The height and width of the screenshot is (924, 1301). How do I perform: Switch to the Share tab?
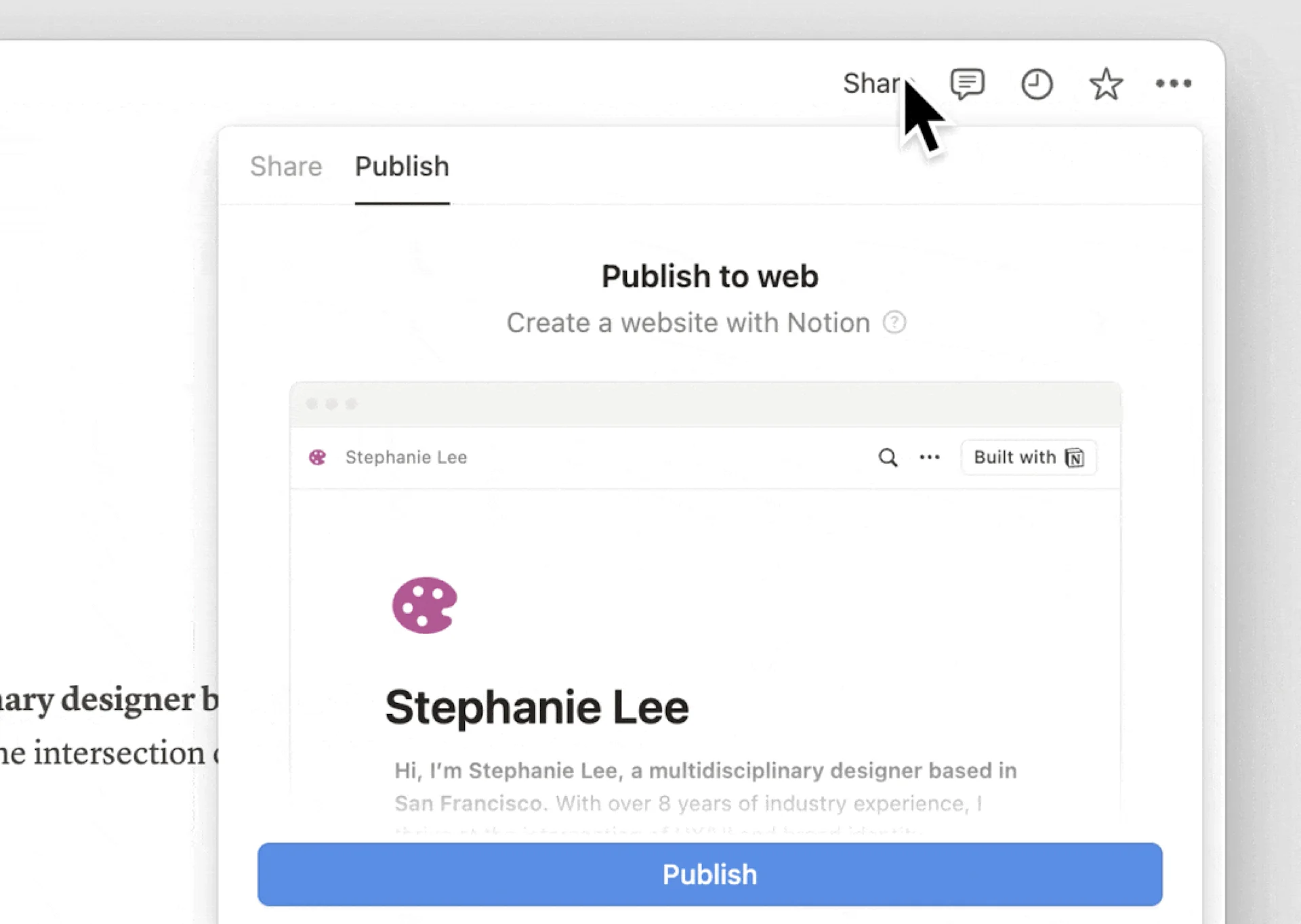[285, 167]
